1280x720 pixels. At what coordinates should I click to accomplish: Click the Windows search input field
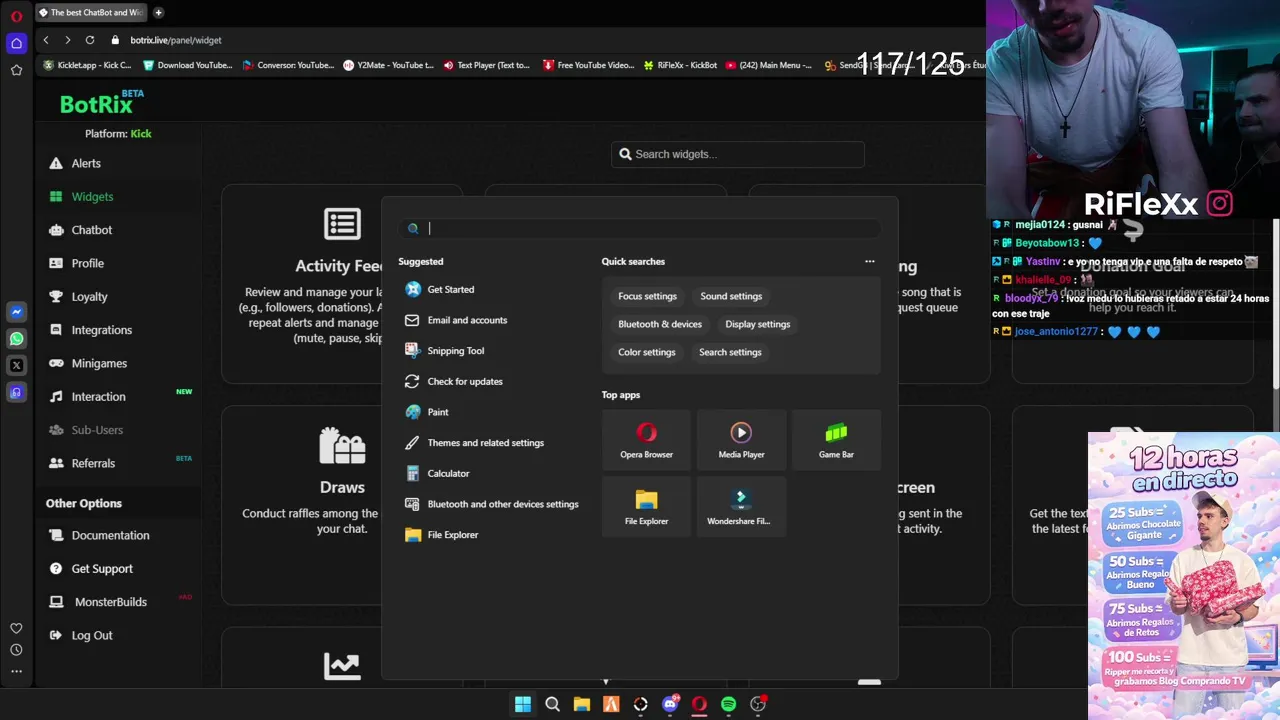(640, 229)
